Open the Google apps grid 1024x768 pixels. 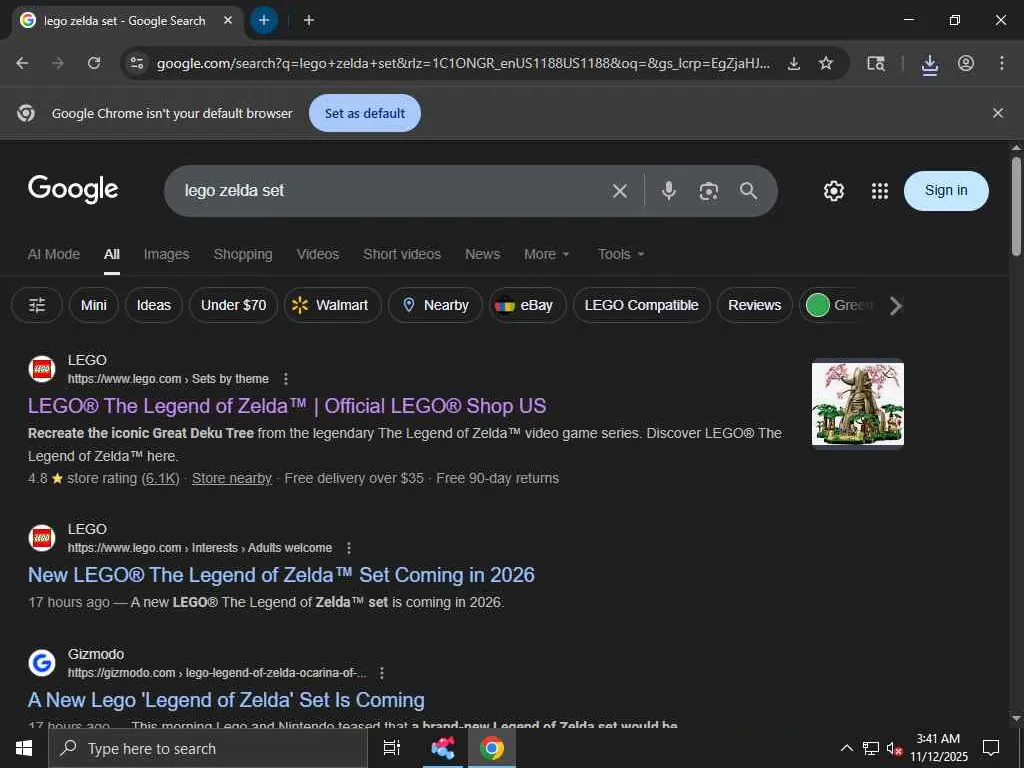(880, 191)
